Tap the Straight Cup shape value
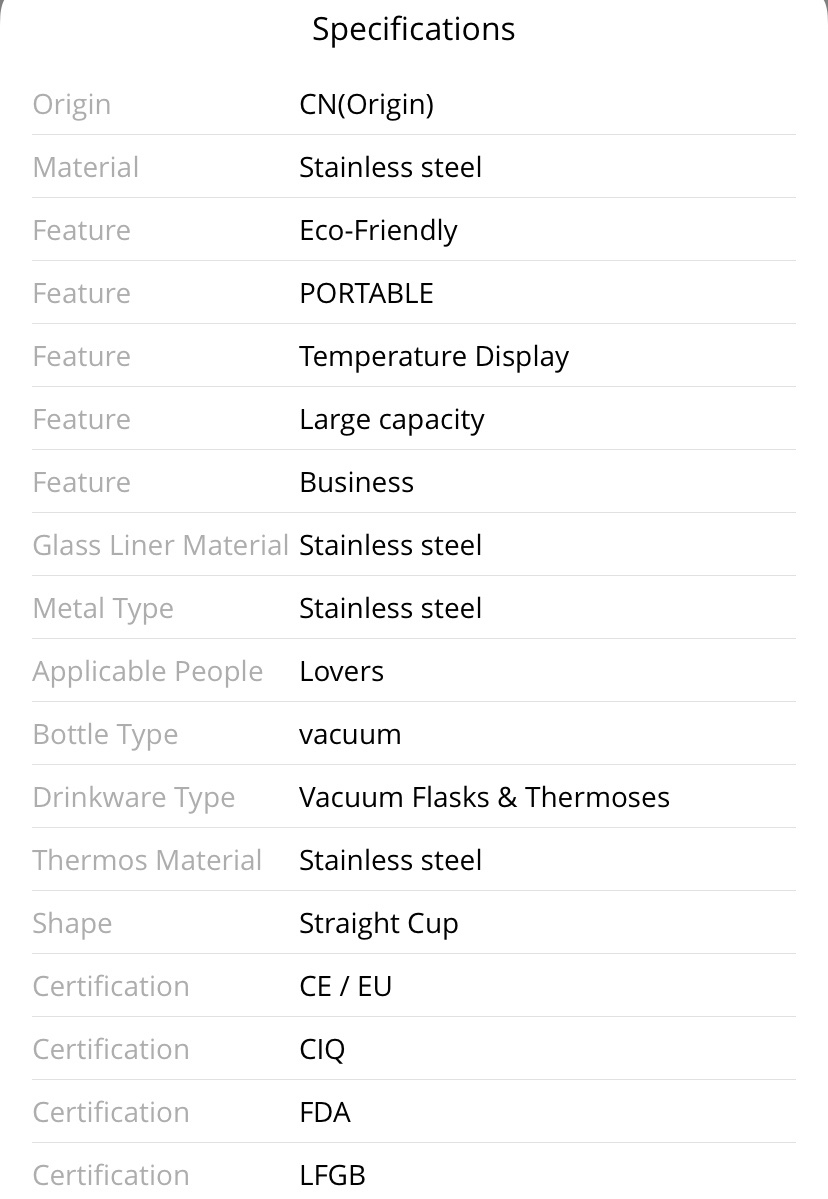Image resolution: width=828 pixels, height=1199 pixels. 378,924
